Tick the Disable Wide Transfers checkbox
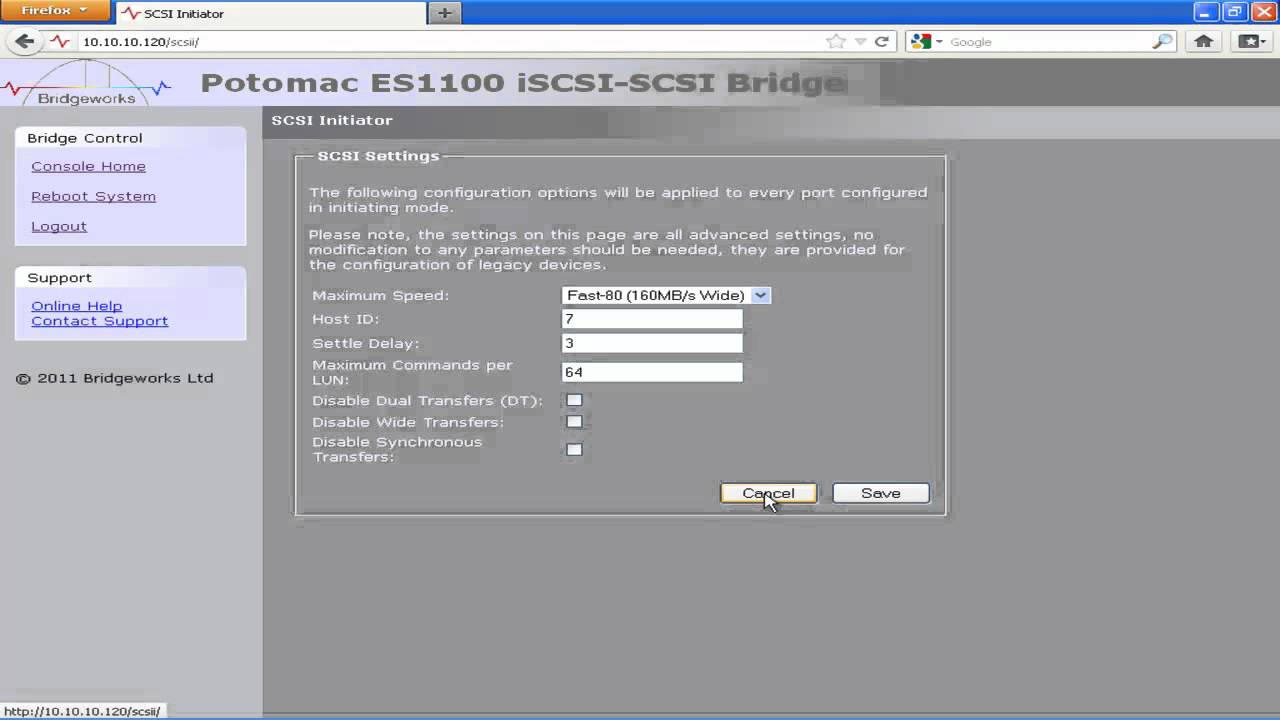 point(574,422)
